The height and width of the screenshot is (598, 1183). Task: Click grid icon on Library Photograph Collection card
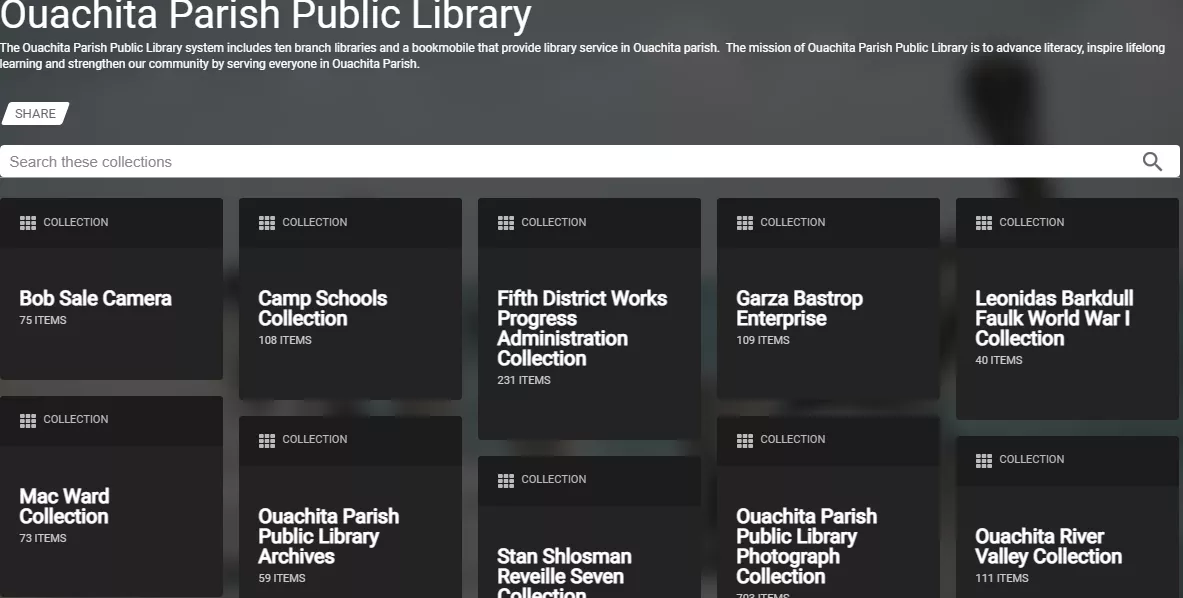(745, 440)
